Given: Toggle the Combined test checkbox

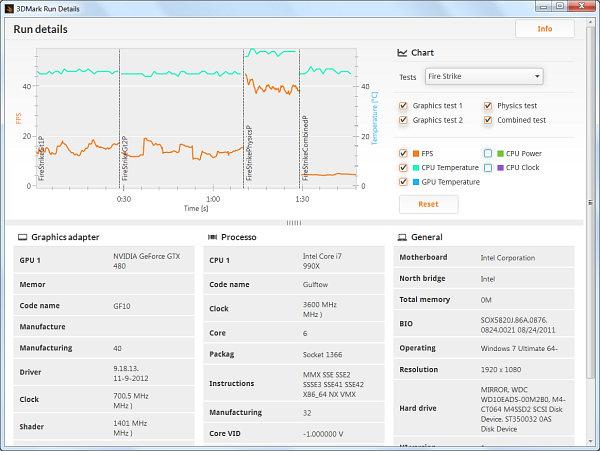Looking at the screenshot, I should pyautogui.click(x=488, y=120).
